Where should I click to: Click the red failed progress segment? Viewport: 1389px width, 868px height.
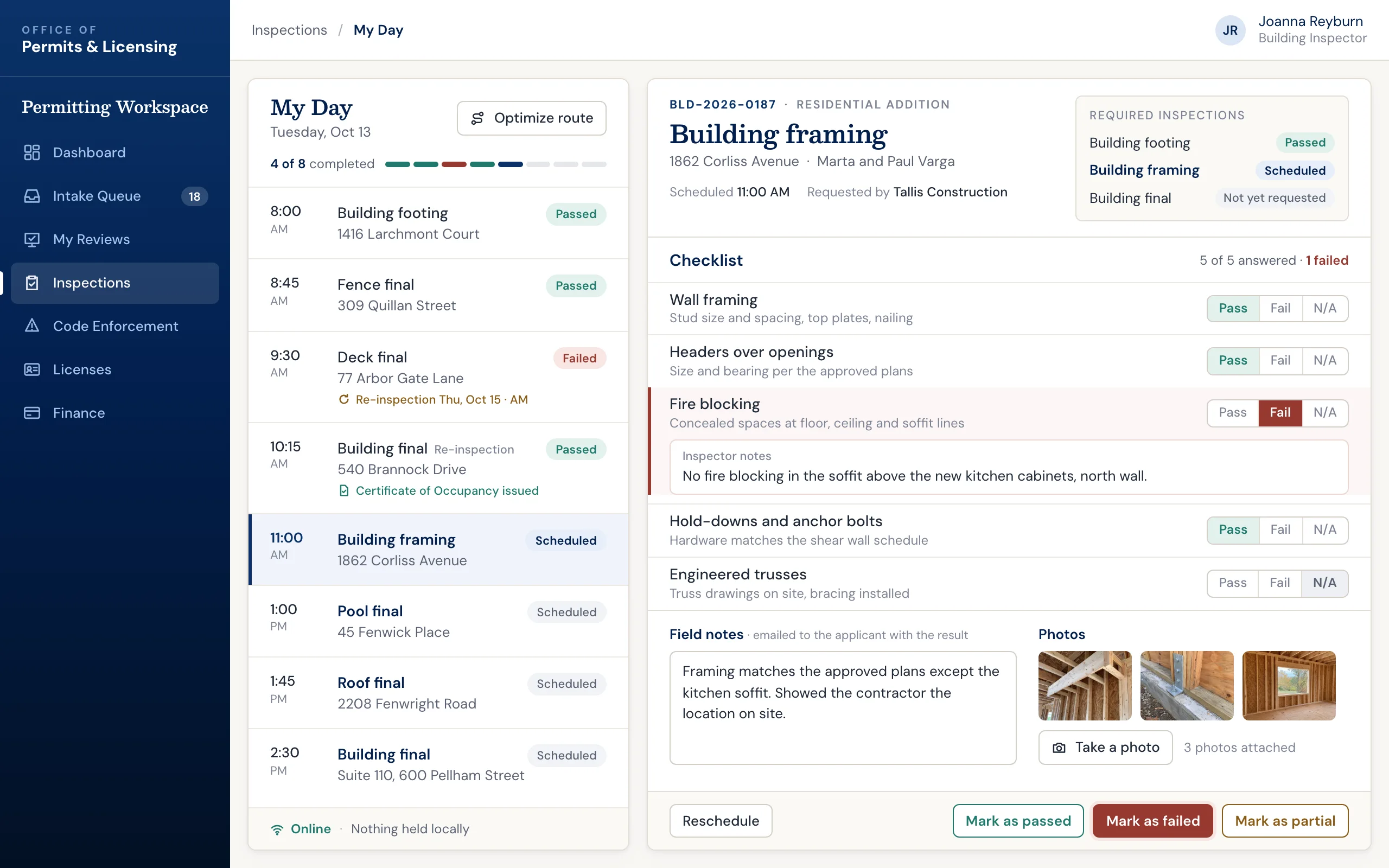pyautogui.click(x=454, y=164)
